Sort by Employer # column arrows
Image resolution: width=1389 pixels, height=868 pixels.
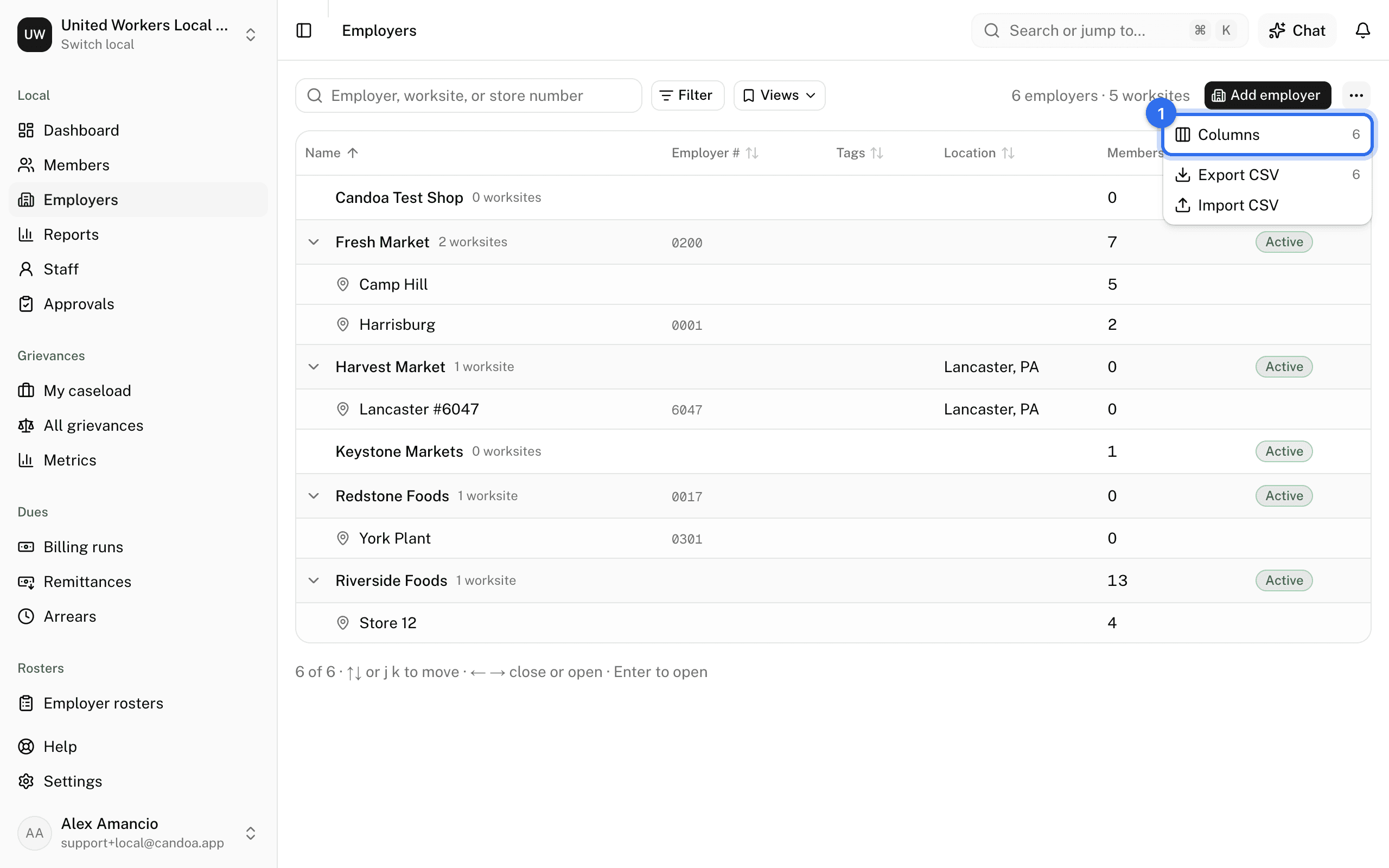coord(752,152)
